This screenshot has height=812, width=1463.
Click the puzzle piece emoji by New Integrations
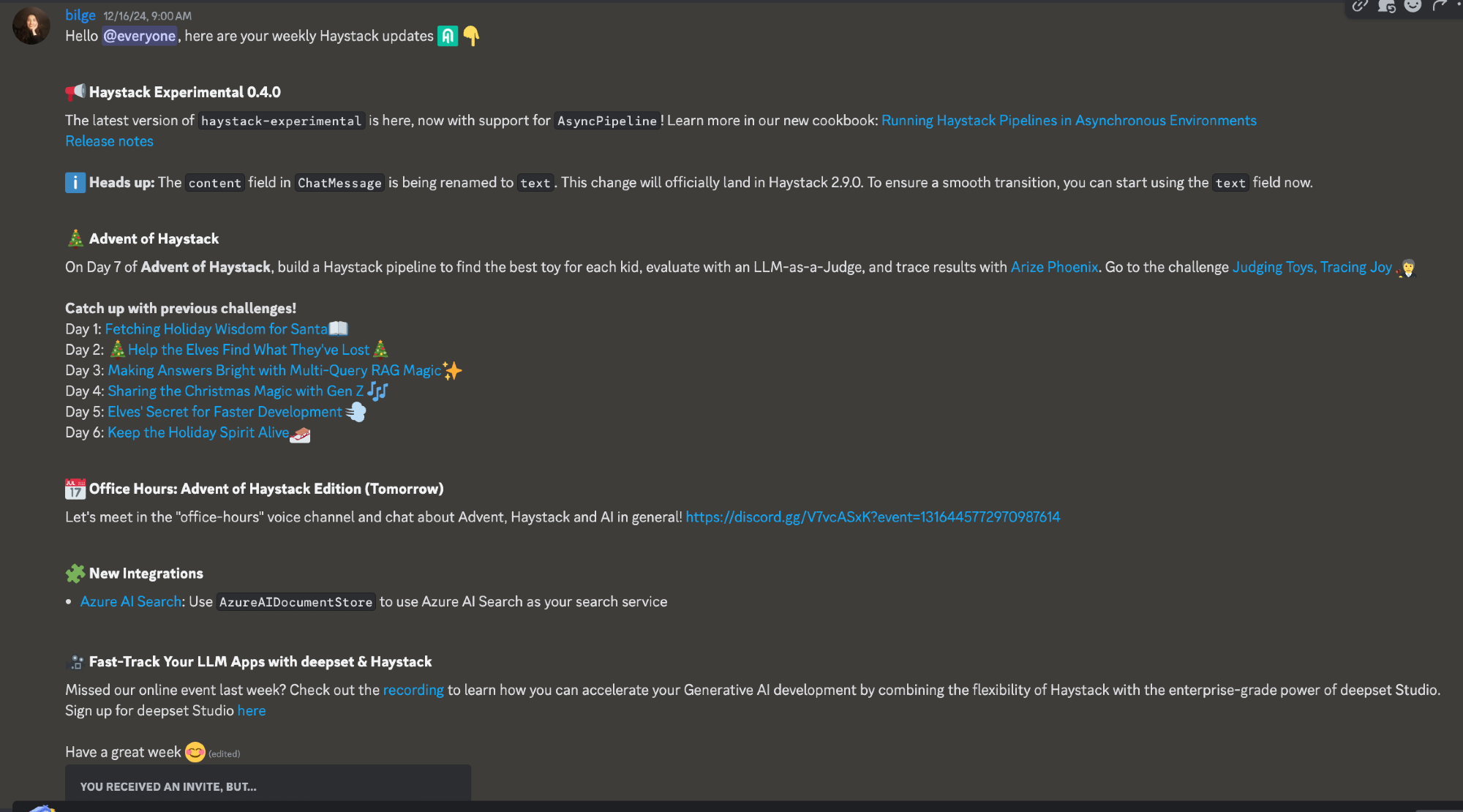pyautogui.click(x=75, y=574)
